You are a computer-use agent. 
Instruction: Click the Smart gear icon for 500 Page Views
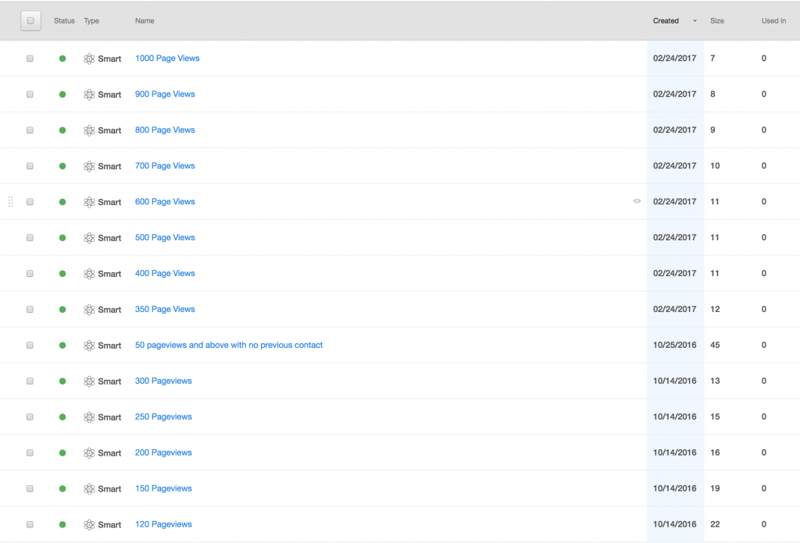coord(89,238)
